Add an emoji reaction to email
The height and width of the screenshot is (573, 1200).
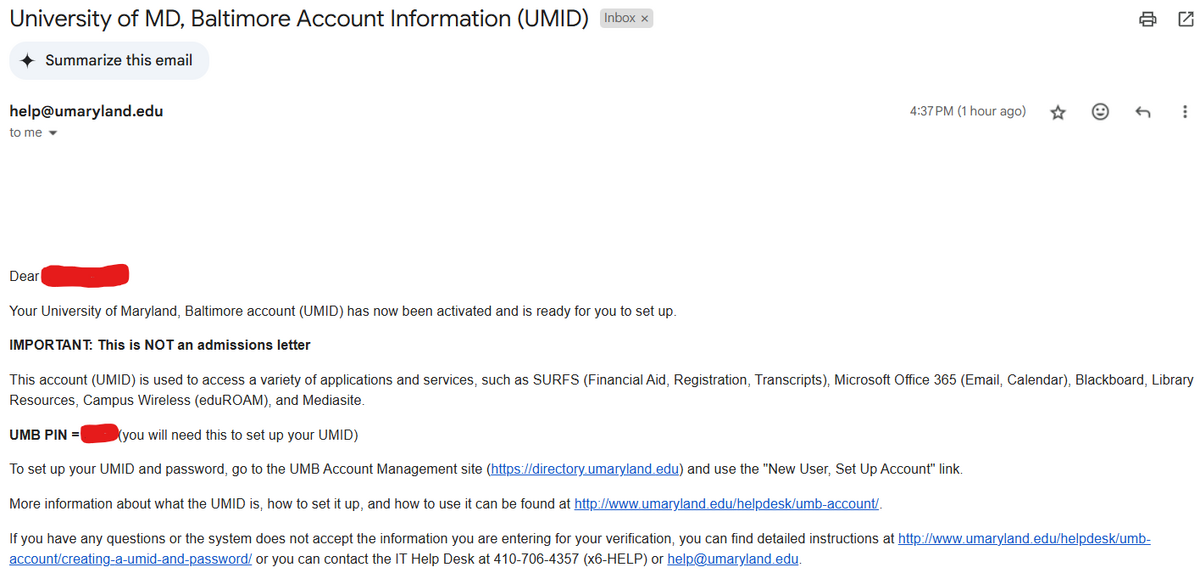tap(1100, 112)
